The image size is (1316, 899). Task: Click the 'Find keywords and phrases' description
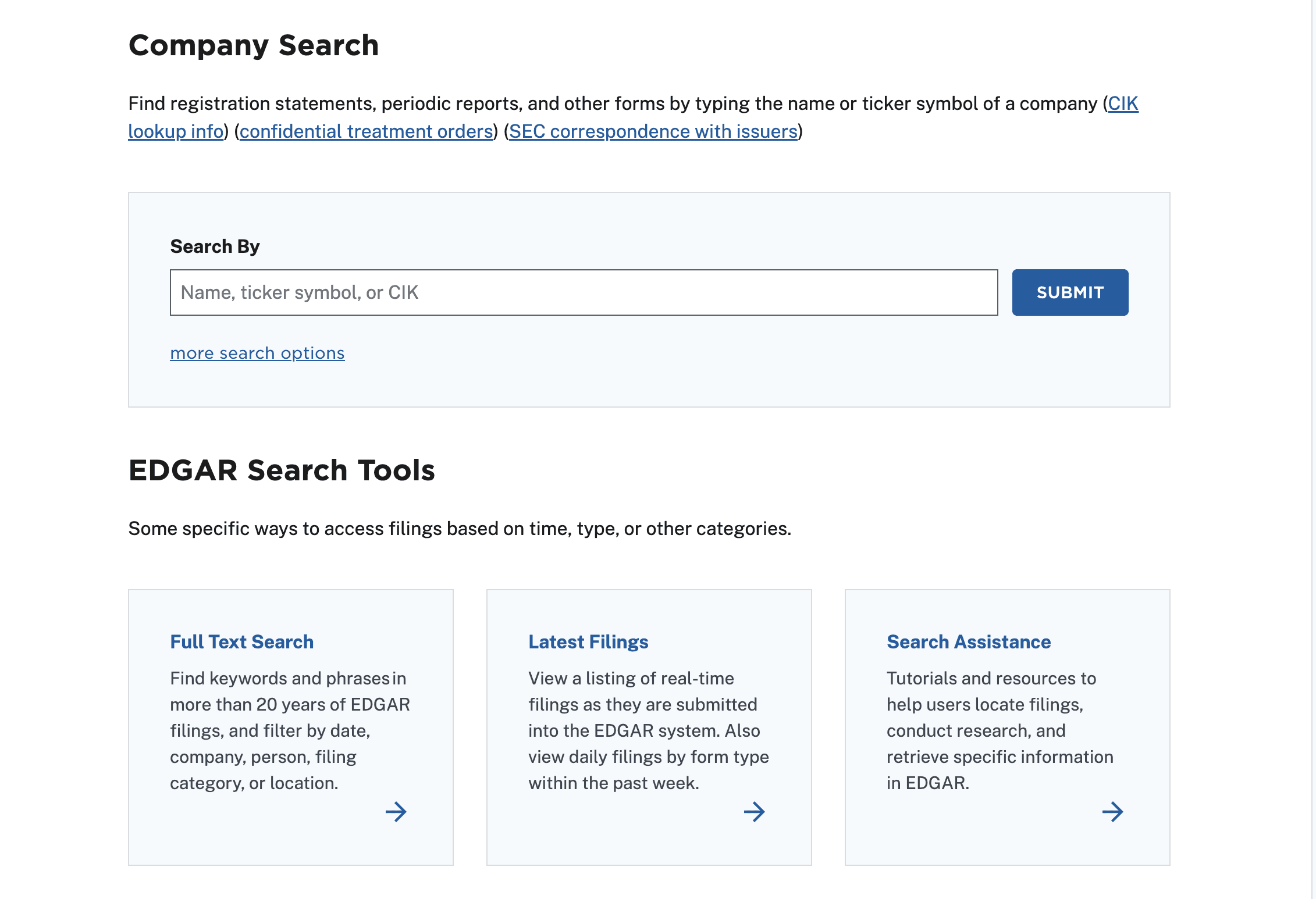(290, 730)
